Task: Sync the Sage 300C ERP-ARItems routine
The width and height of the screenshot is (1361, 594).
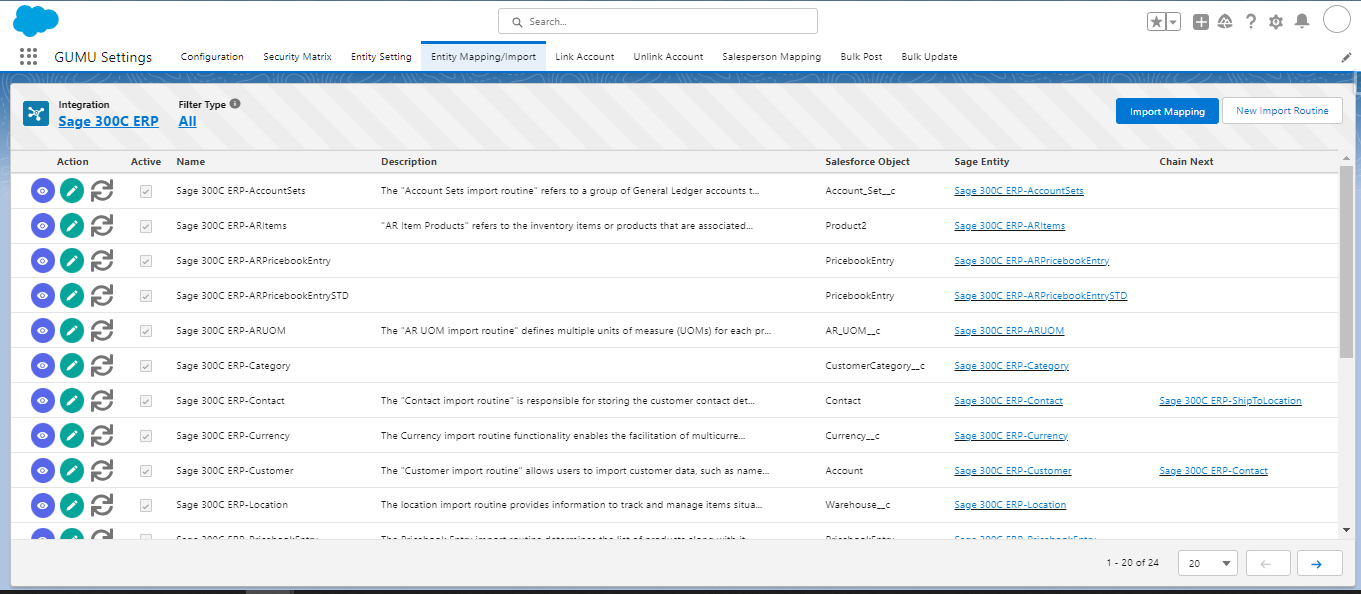Action: pos(101,226)
